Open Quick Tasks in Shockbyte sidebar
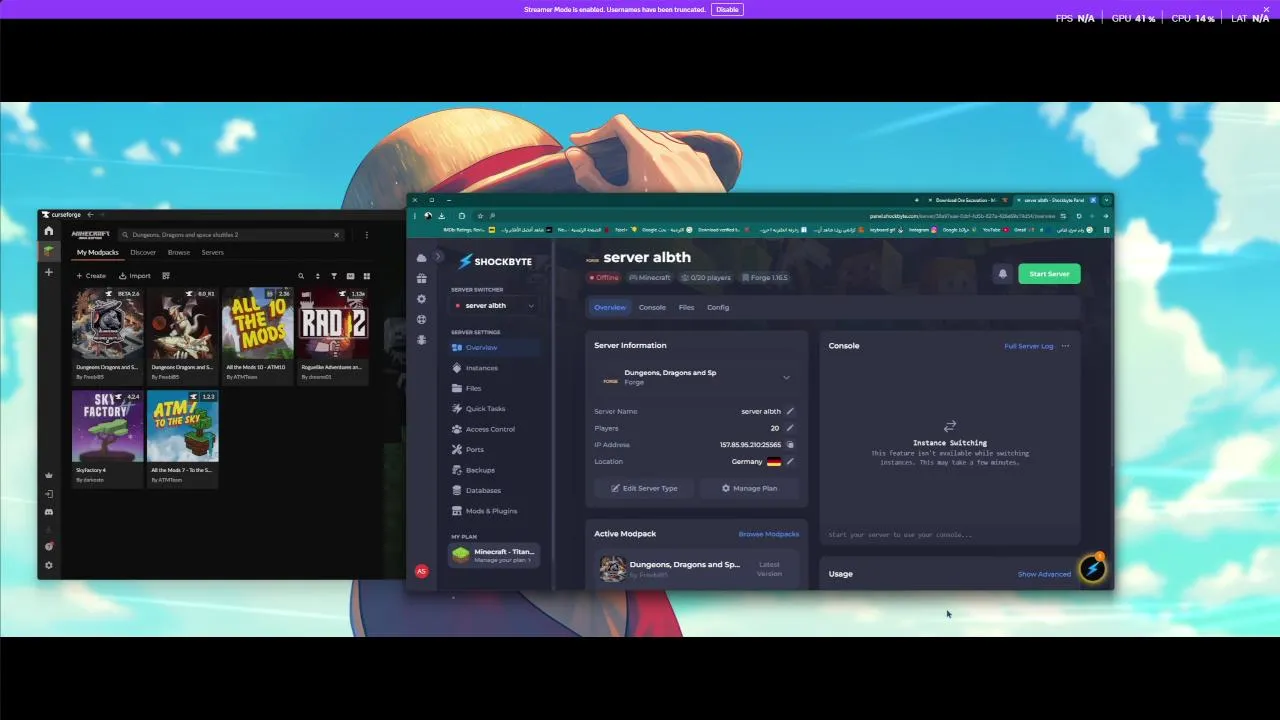 pyautogui.click(x=494, y=408)
